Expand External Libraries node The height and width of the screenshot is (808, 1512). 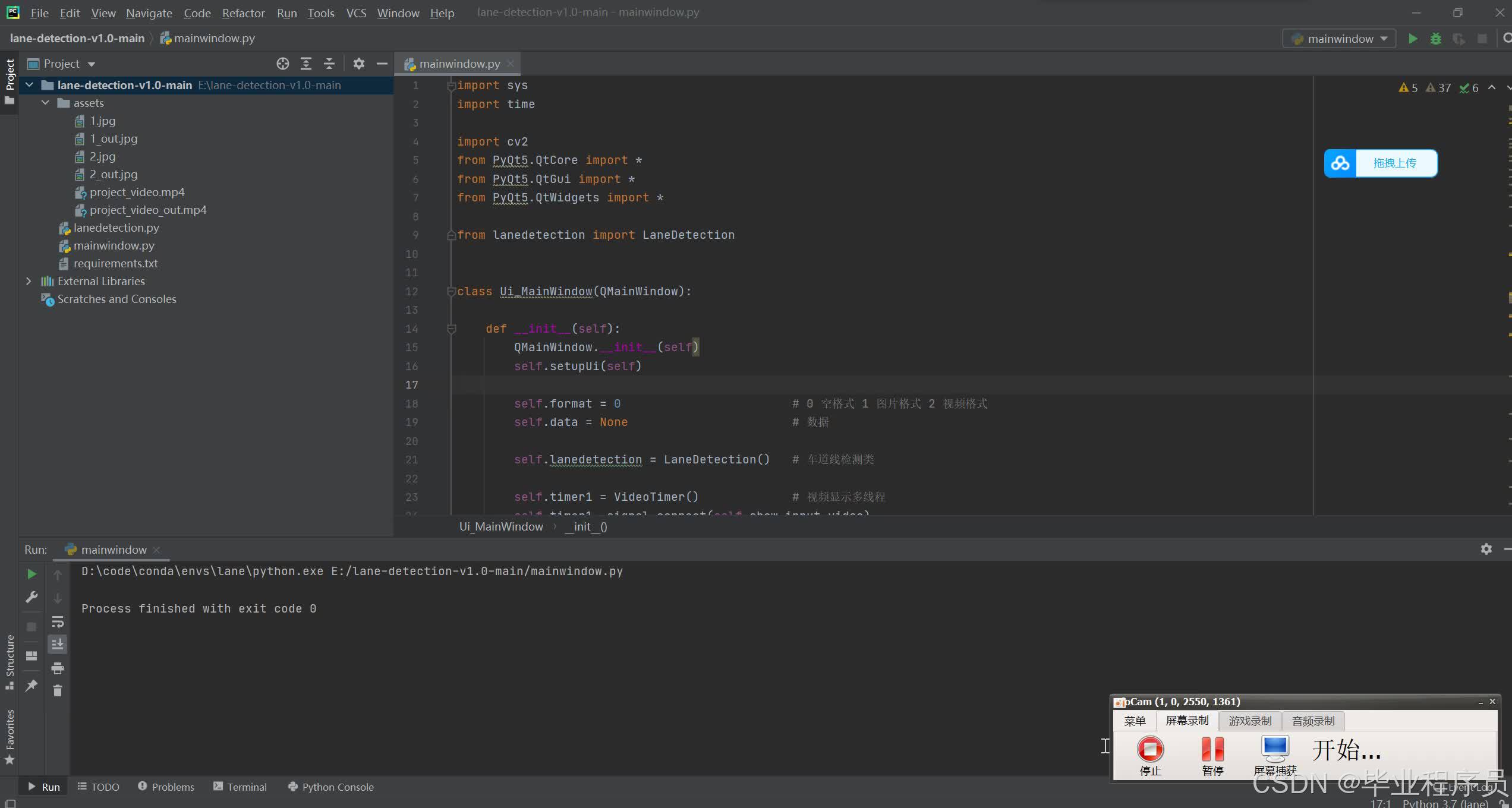pyautogui.click(x=29, y=281)
